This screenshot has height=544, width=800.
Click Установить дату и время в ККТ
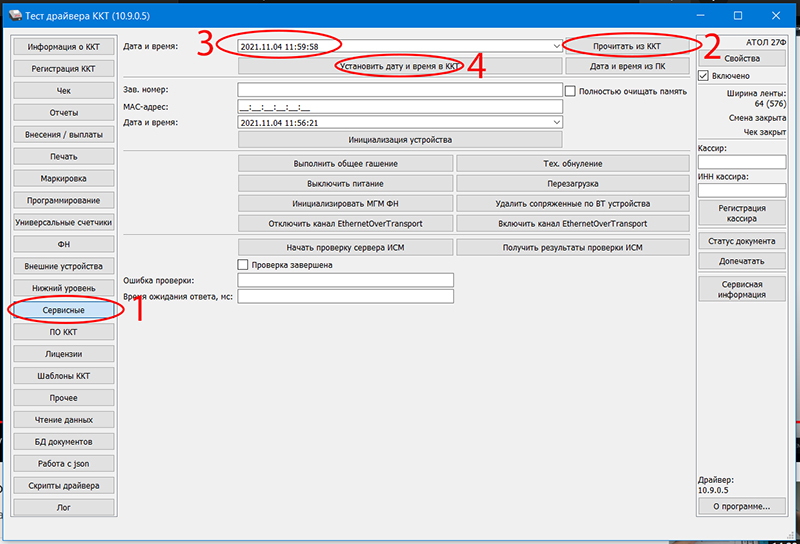(400, 66)
